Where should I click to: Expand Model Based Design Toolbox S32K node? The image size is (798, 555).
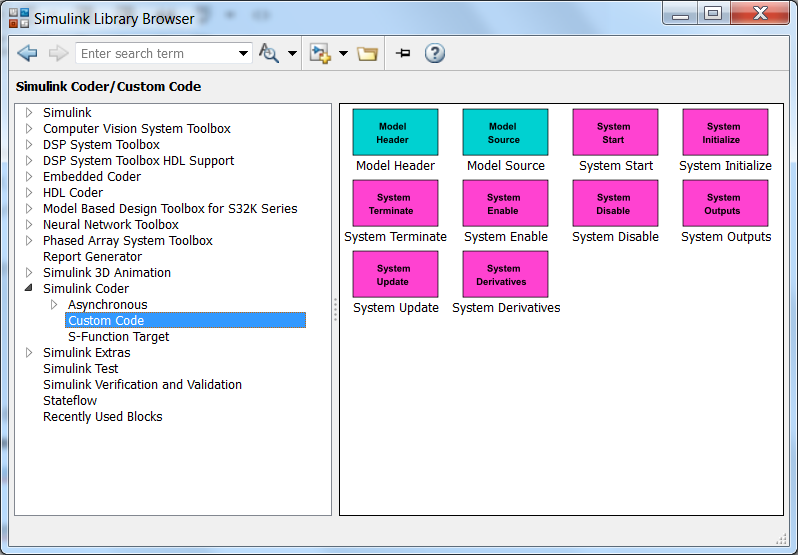pos(29,209)
